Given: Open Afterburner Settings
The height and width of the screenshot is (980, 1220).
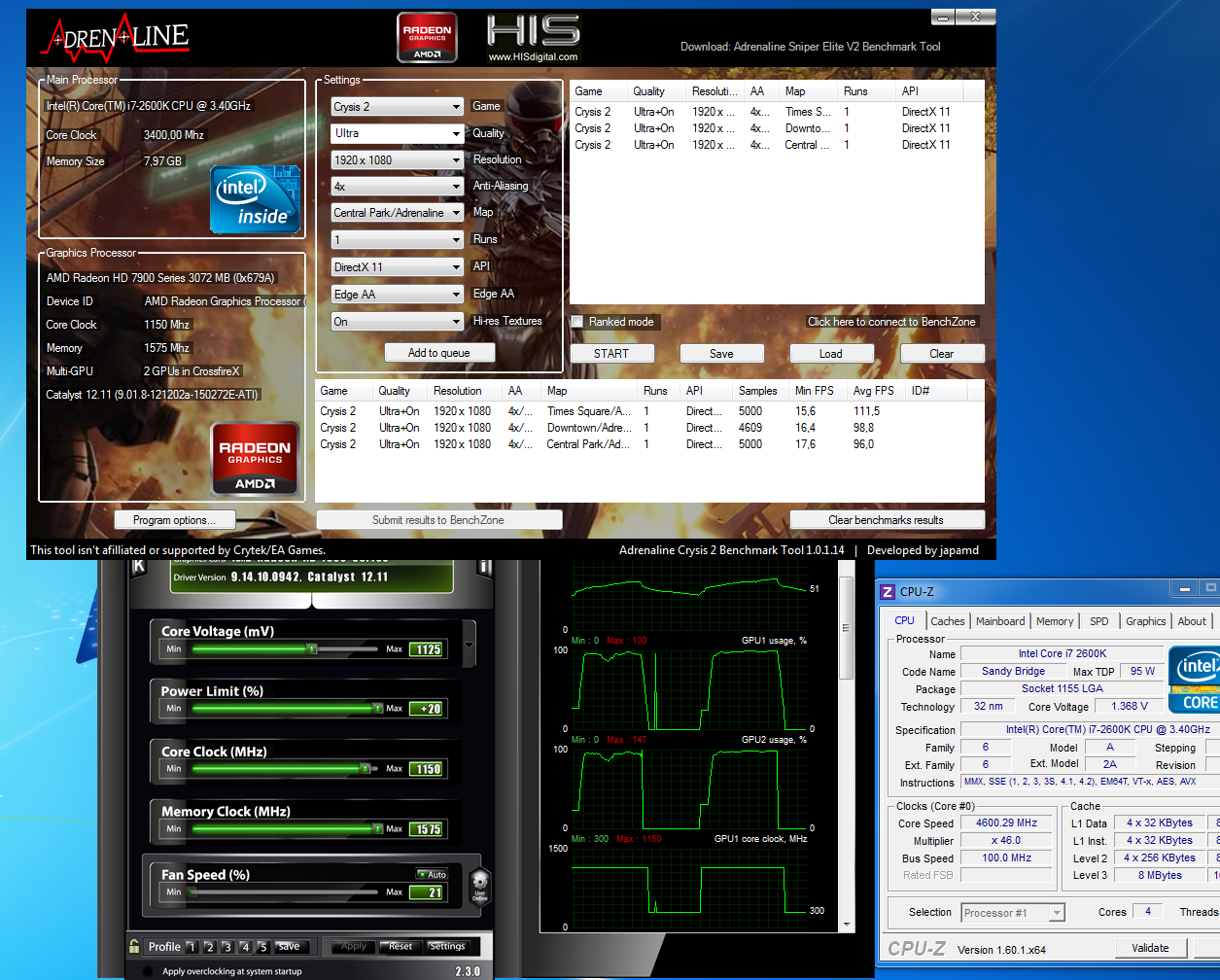Looking at the screenshot, I should pos(447,946).
